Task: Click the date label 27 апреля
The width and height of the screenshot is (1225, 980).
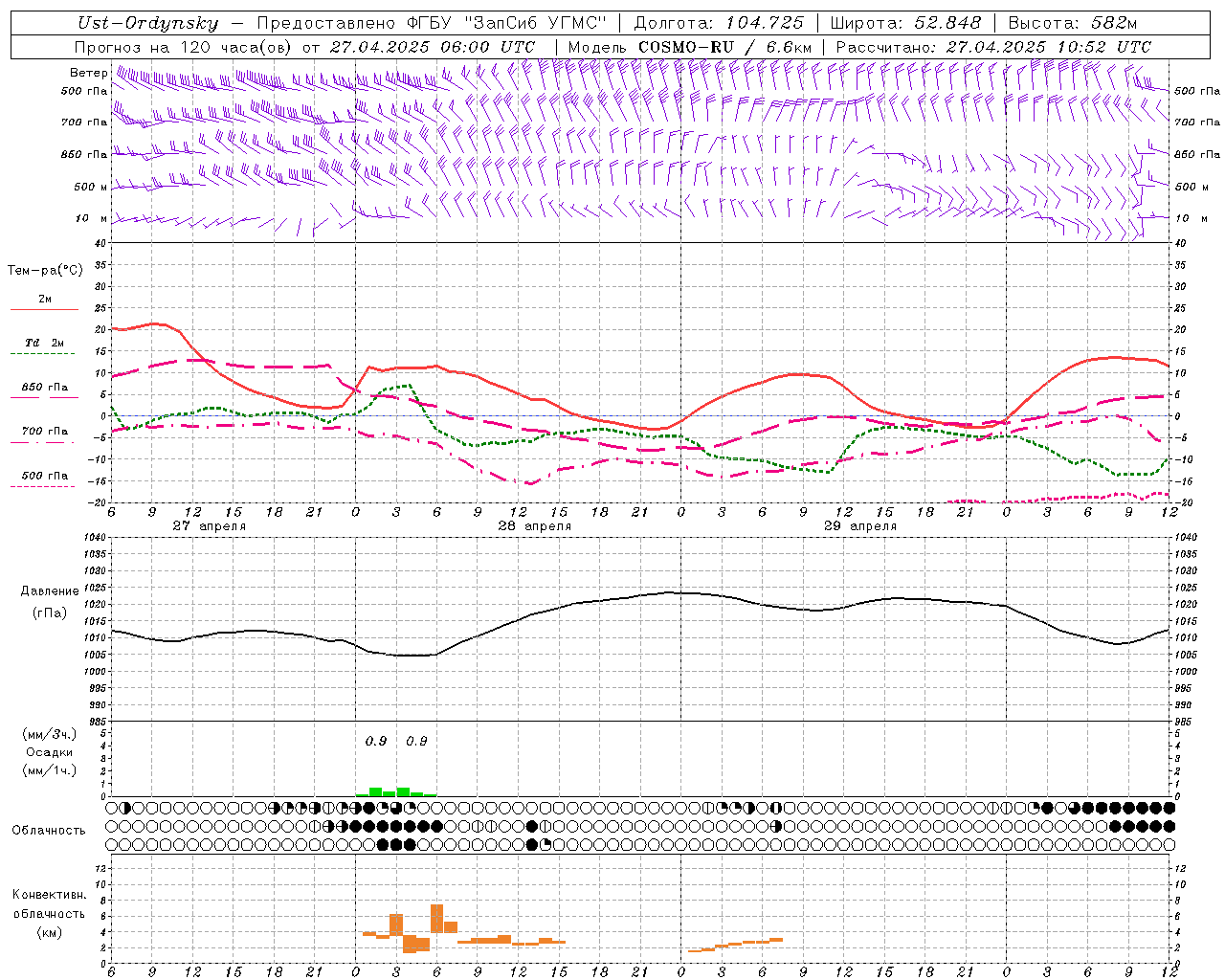Action: coord(209,526)
